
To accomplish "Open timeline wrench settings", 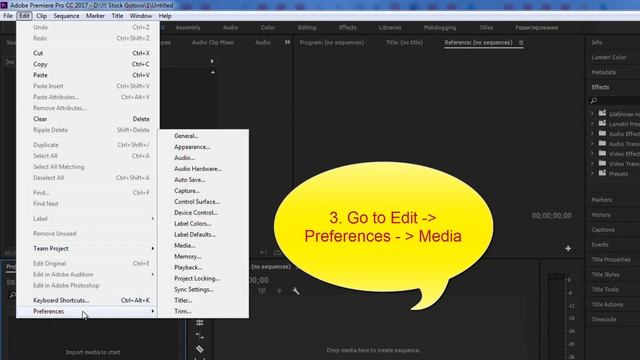I will click(296, 291).
